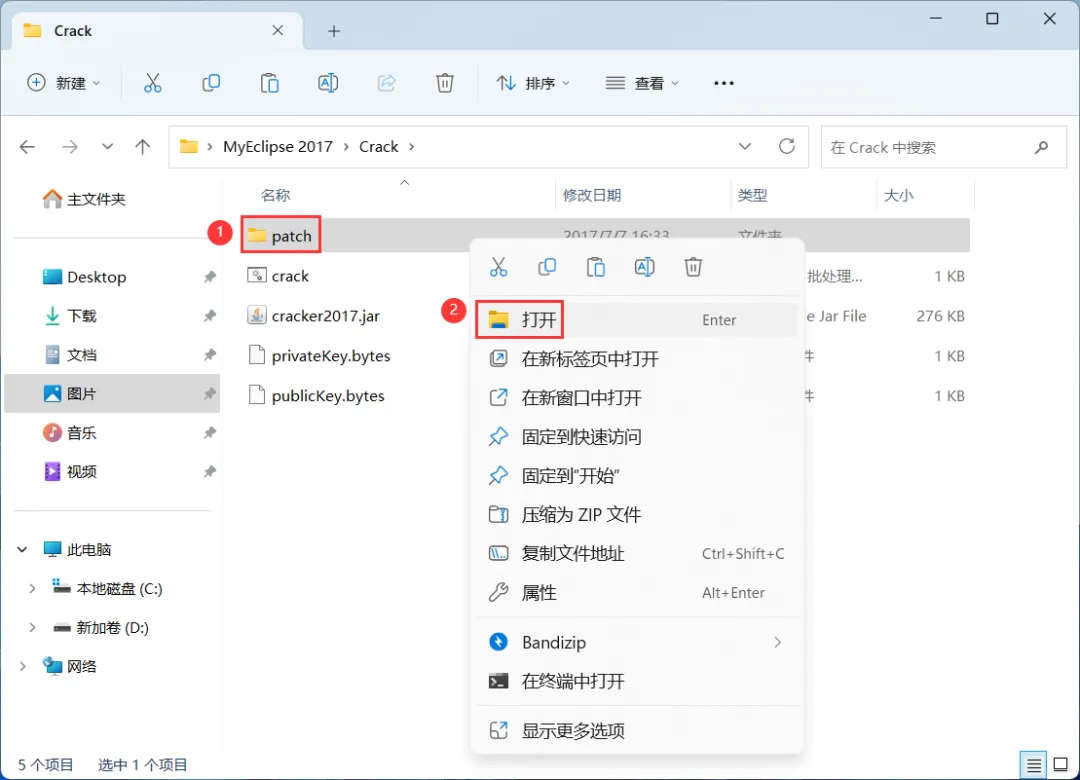Switch to details view icon in status bar
Screen dimensions: 1080x780
tap(1033, 765)
